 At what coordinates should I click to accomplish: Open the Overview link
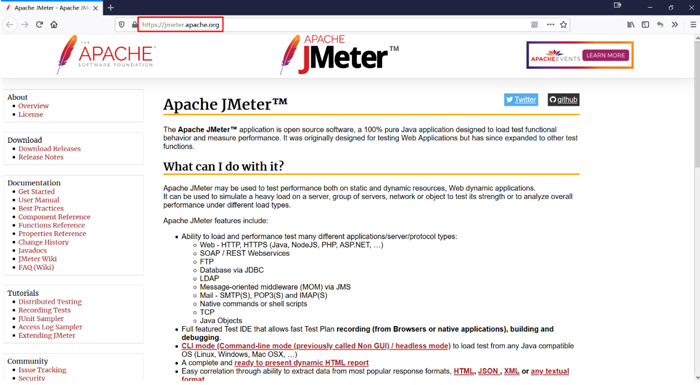[33, 106]
